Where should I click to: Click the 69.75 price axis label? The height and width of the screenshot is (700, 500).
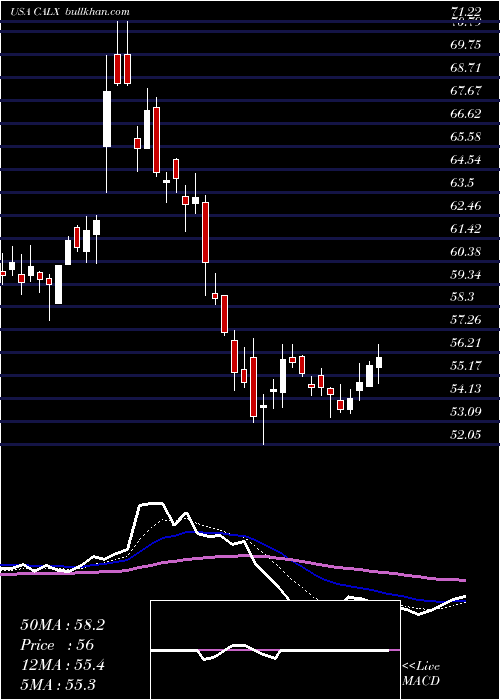pos(466,45)
